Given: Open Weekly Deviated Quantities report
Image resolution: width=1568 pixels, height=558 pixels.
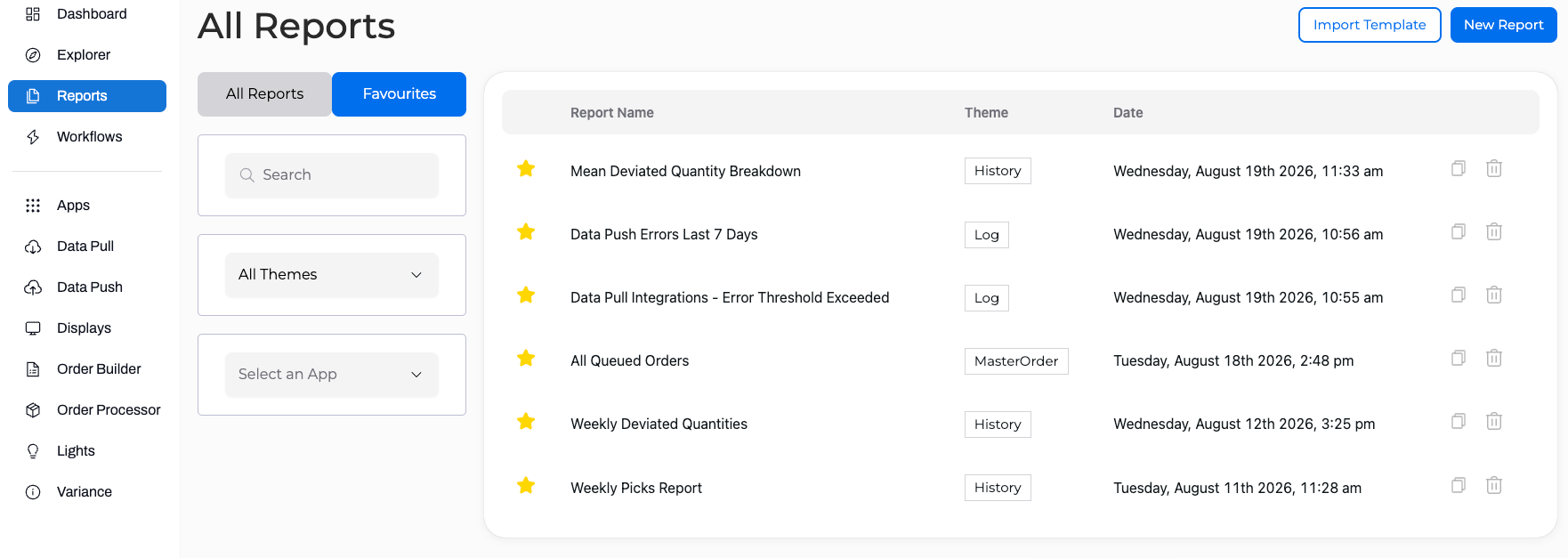Looking at the screenshot, I should (x=659, y=425).
